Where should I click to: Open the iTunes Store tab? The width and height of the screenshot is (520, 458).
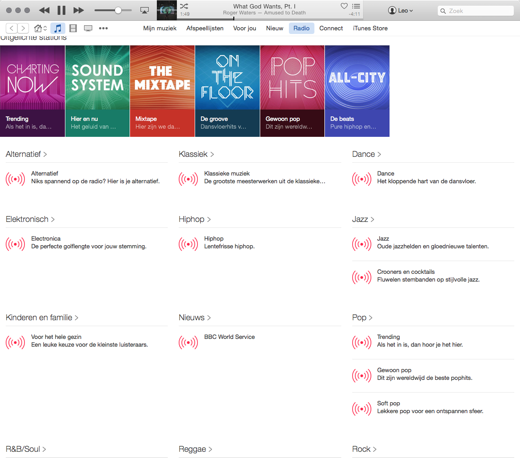coord(370,28)
